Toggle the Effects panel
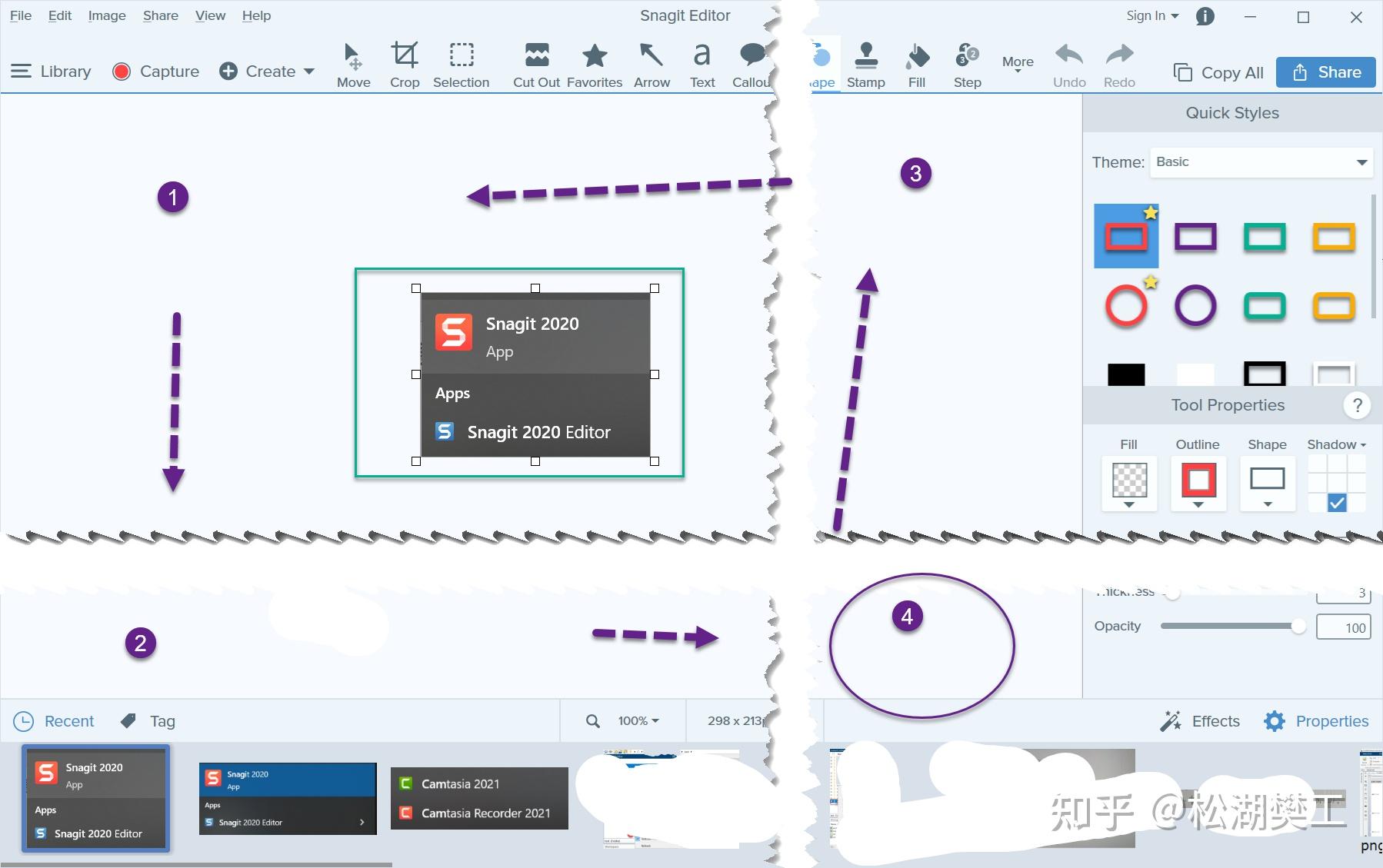The width and height of the screenshot is (1383, 868). click(x=1200, y=721)
